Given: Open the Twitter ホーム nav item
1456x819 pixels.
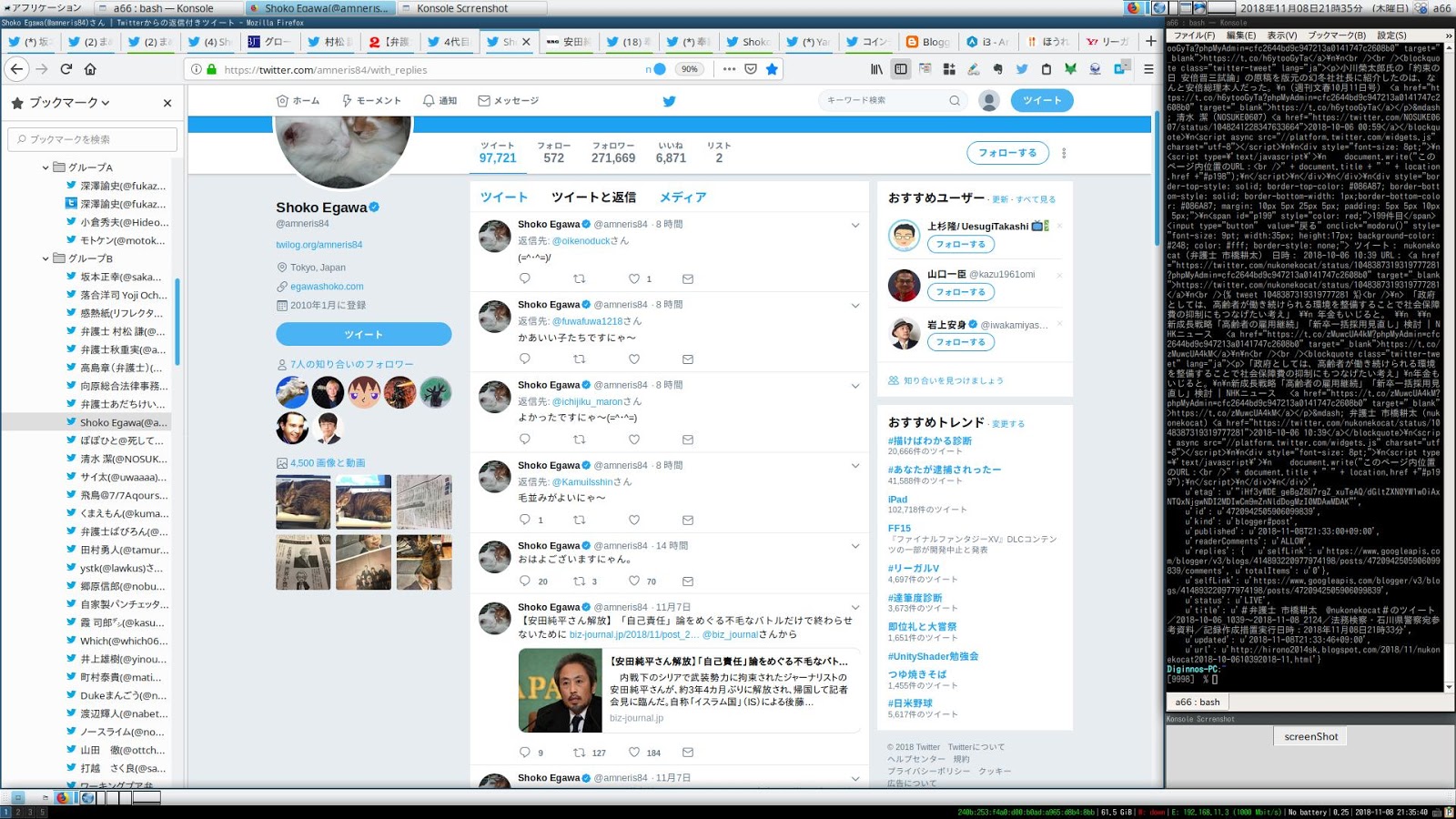Looking at the screenshot, I should tap(298, 101).
